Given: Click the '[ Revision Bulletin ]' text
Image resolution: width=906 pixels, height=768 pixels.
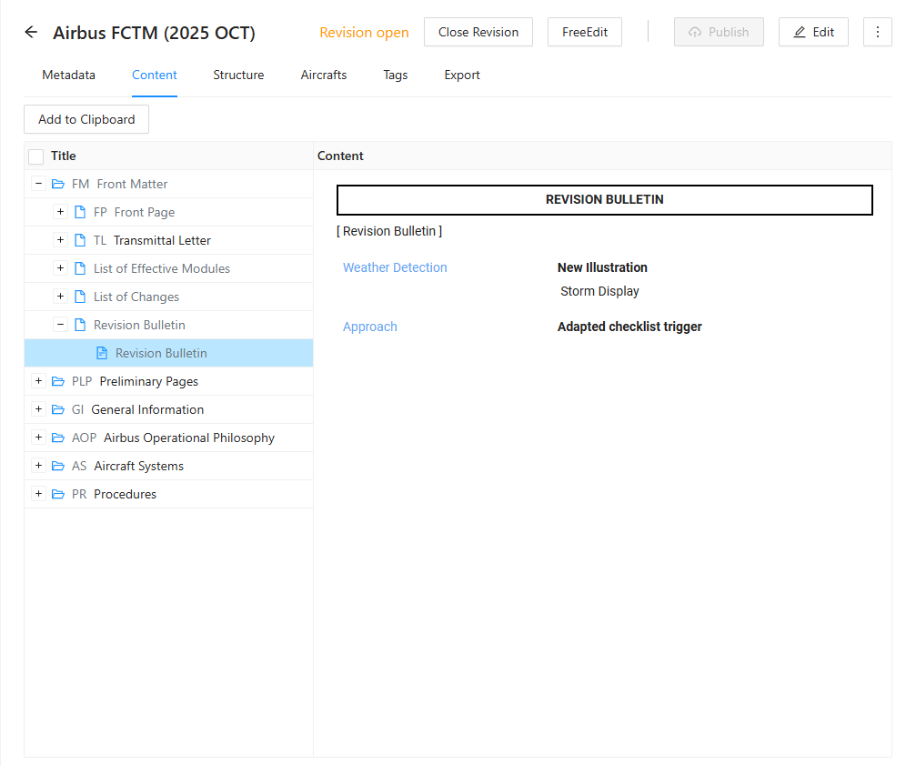Looking at the screenshot, I should tap(389, 232).
